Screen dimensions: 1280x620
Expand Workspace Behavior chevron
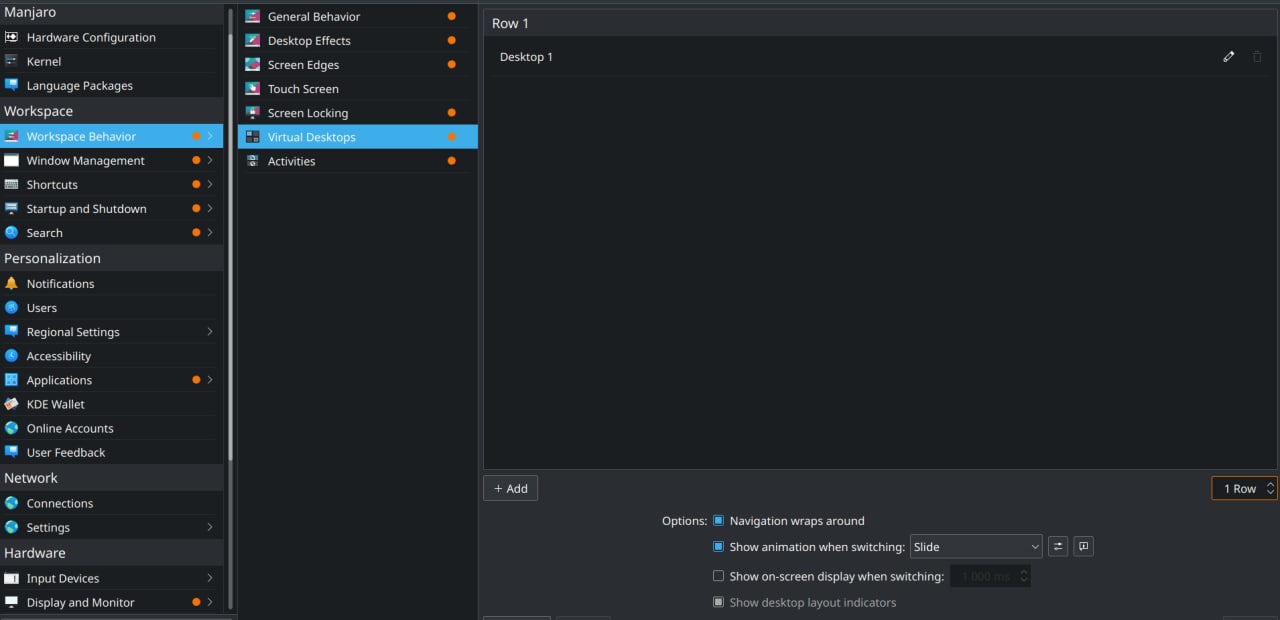[x=210, y=136]
